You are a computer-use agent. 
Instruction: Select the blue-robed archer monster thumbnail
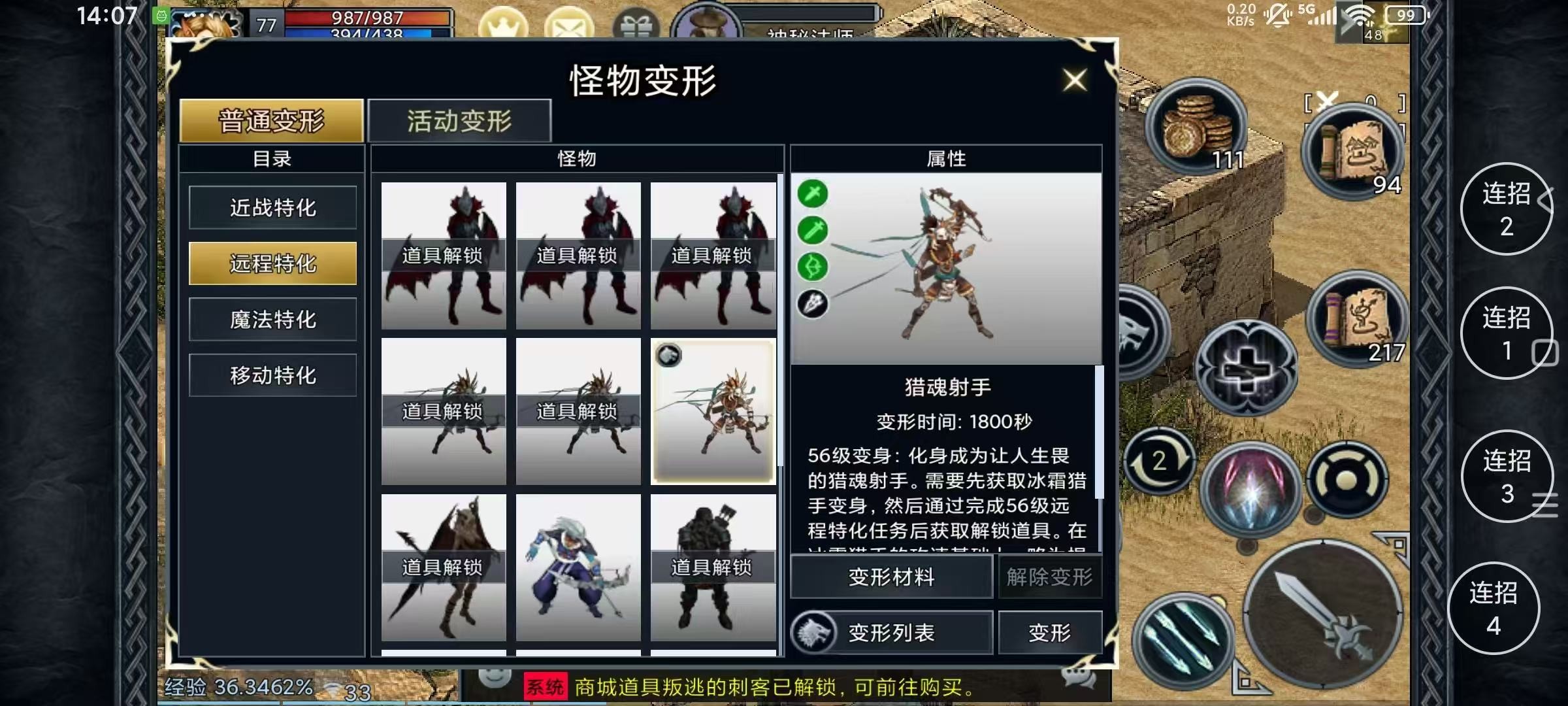pos(578,567)
